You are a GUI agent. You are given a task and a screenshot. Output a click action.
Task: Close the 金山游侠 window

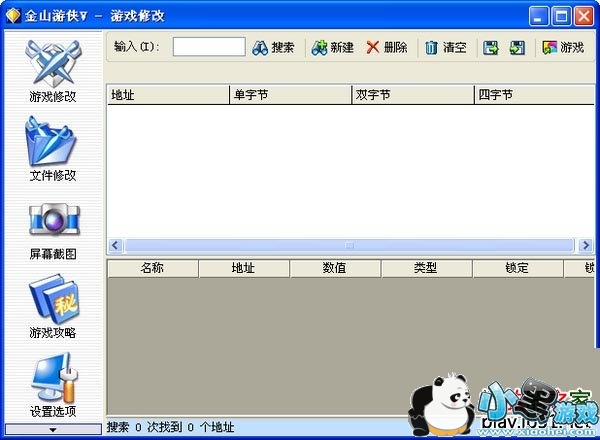pos(584,16)
